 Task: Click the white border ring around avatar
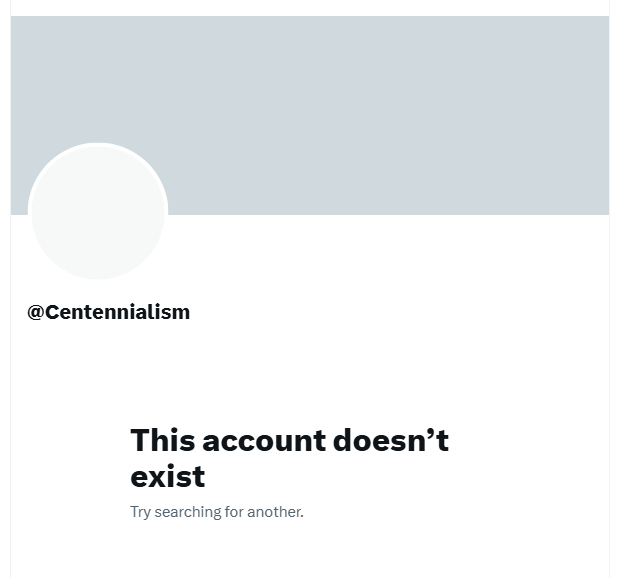[98, 144]
